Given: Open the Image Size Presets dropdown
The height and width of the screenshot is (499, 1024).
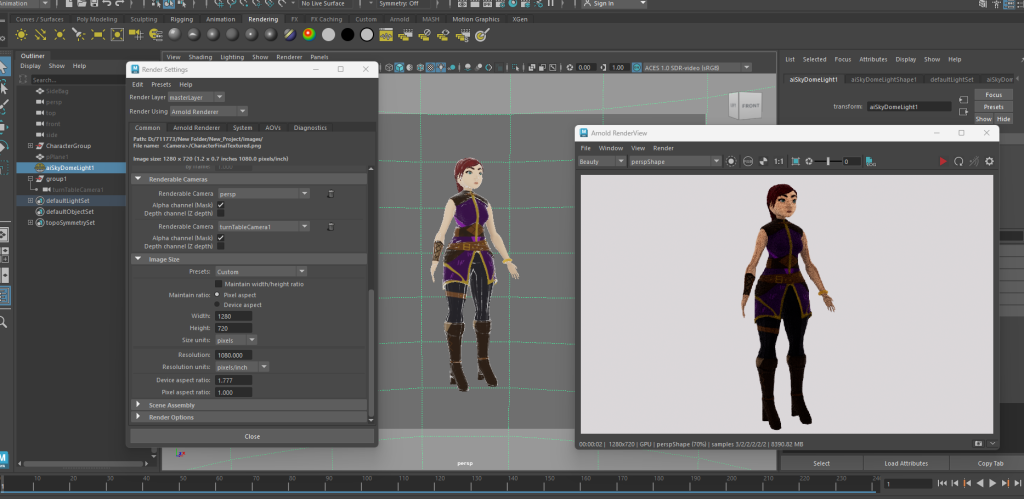Looking at the screenshot, I should click(x=261, y=271).
